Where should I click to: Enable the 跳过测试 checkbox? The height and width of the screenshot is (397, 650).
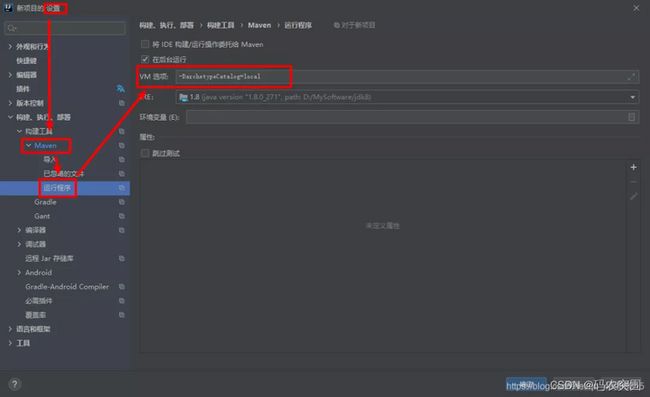pos(145,153)
